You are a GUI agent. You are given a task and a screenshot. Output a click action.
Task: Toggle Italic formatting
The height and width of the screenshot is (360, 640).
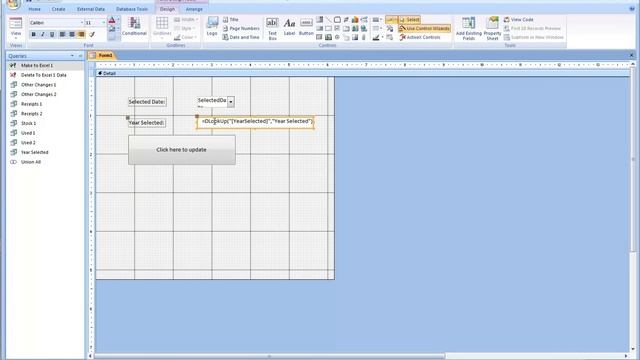(x=43, y=34)
